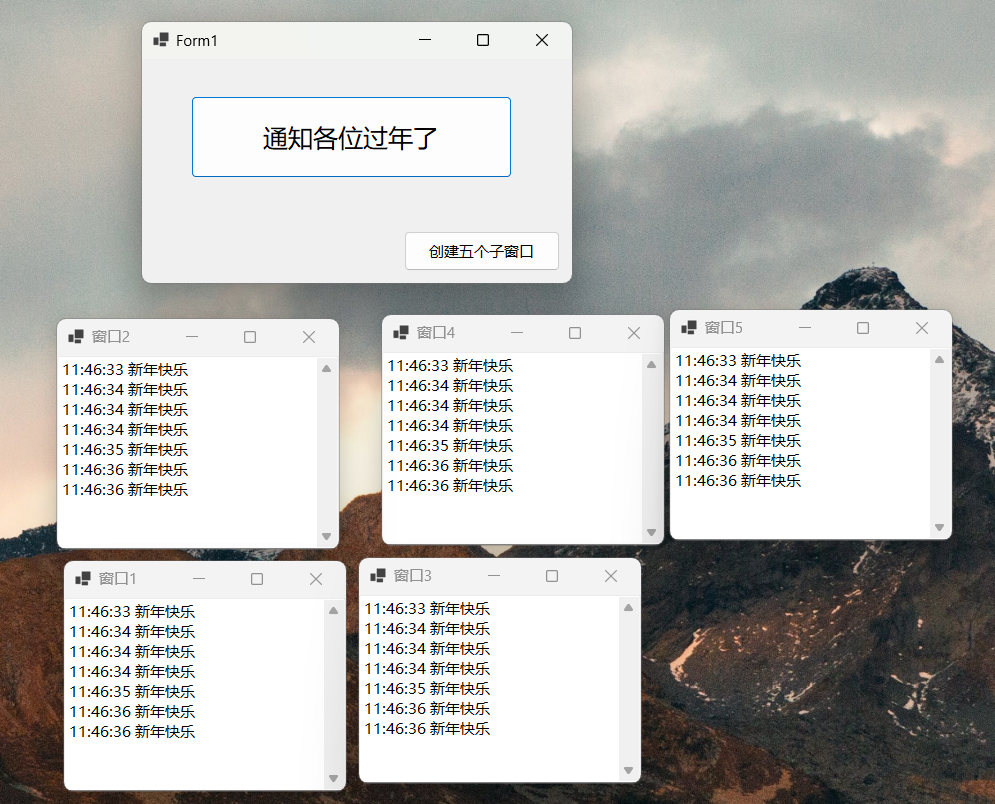
Task: Click the 窗口3 title bar icon
Action: (378, 576)
